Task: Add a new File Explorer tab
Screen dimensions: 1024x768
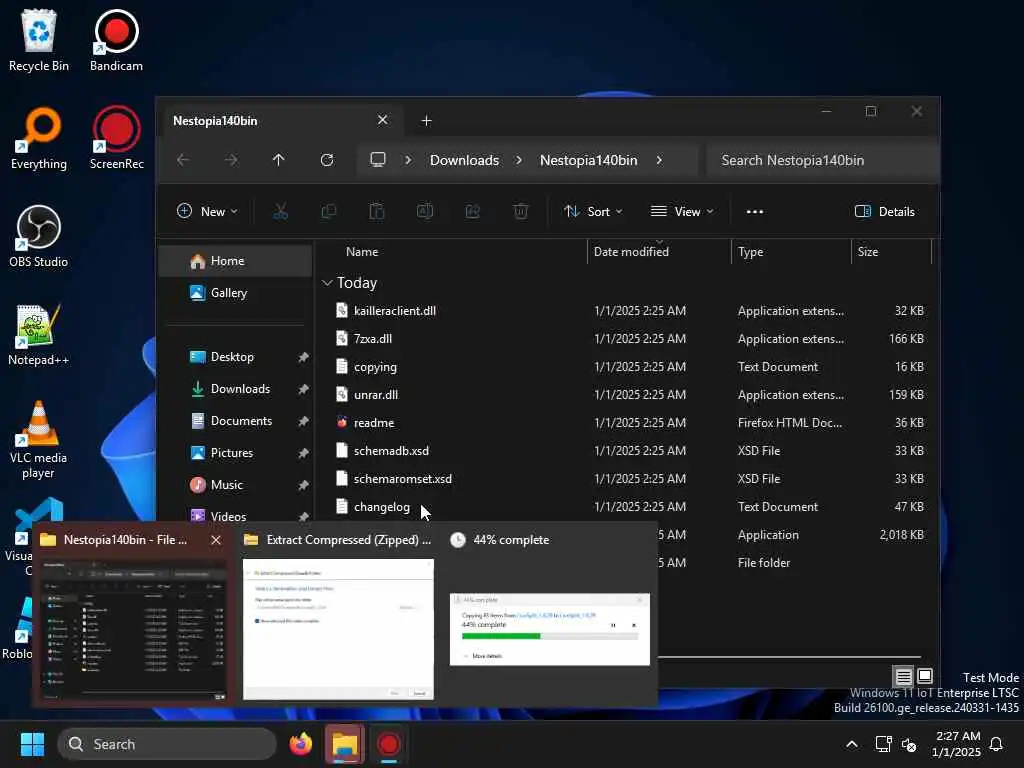Action: pyautogui.click(x=426, y=121)
